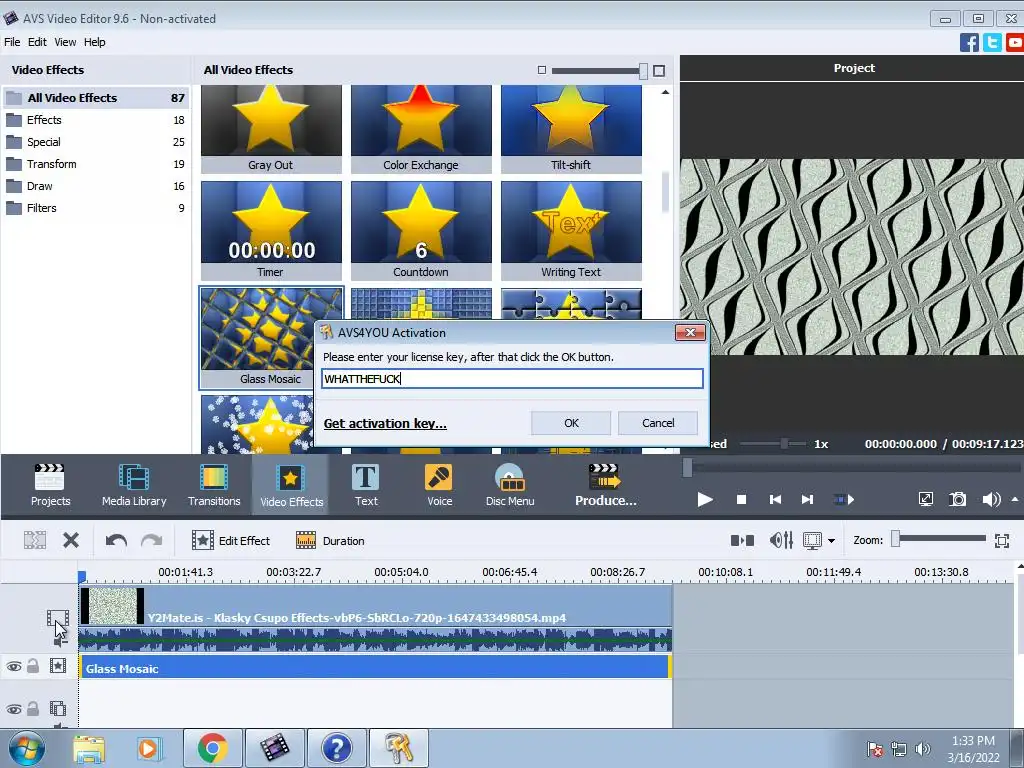The width and height of the screenshot is (1024, 768).
Task: Select the Countdown effect thumbnail
Action: click(421, 231)
